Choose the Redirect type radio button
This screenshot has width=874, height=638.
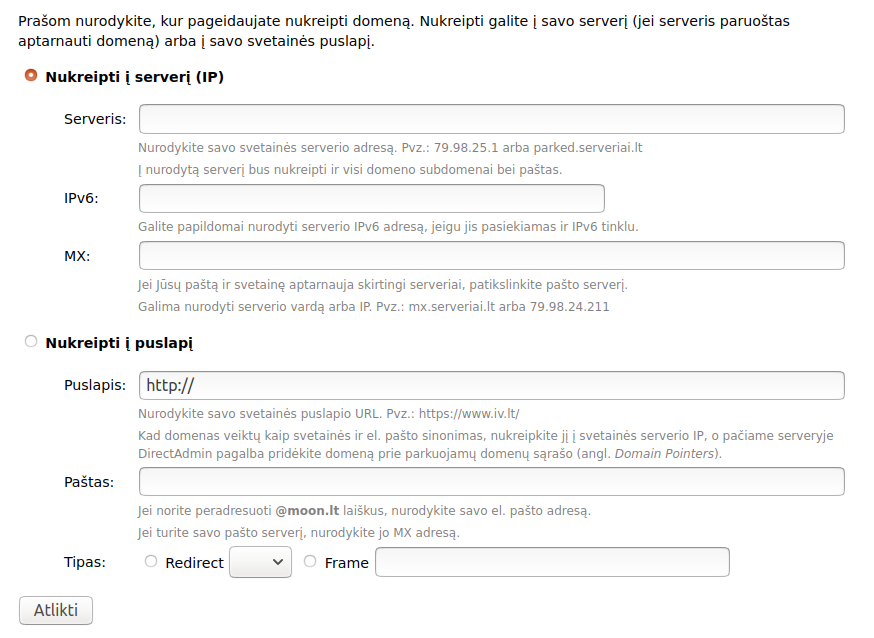pyautogui.click(x=151, y=562)
